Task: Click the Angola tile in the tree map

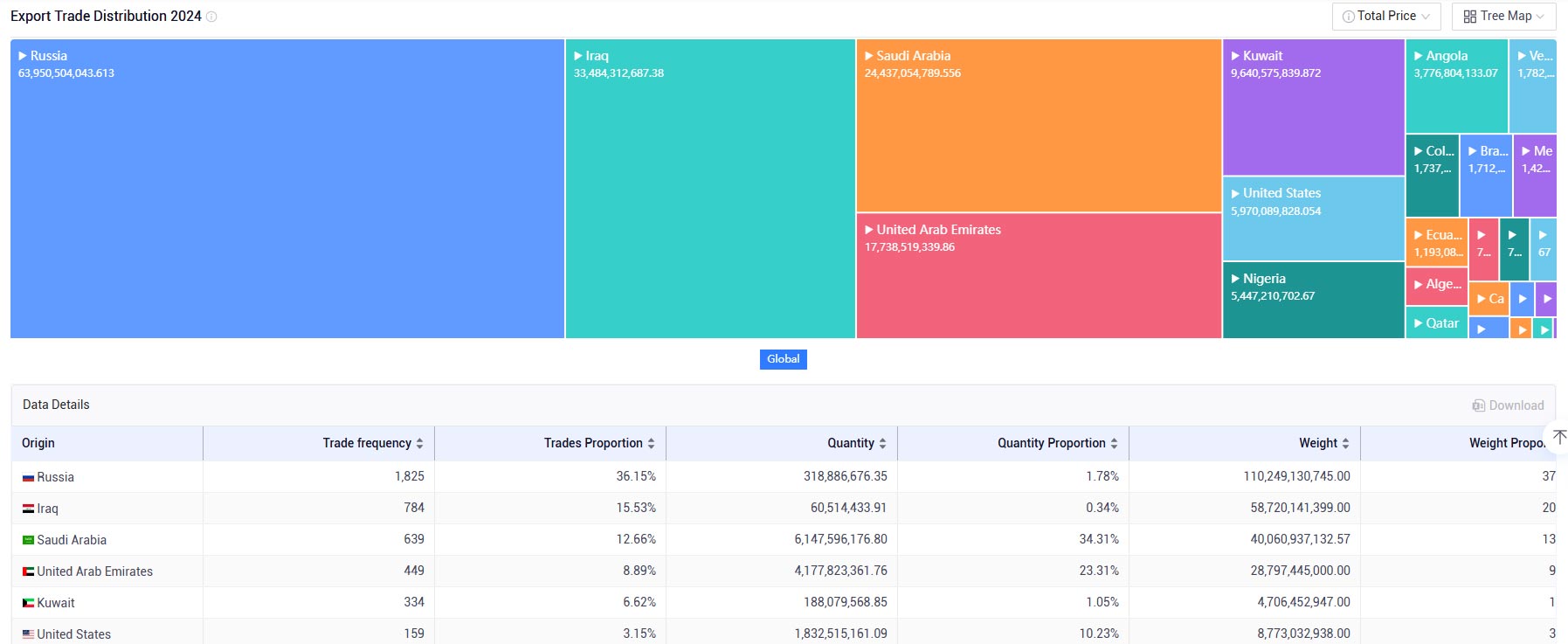Action: coord(1457,86)
